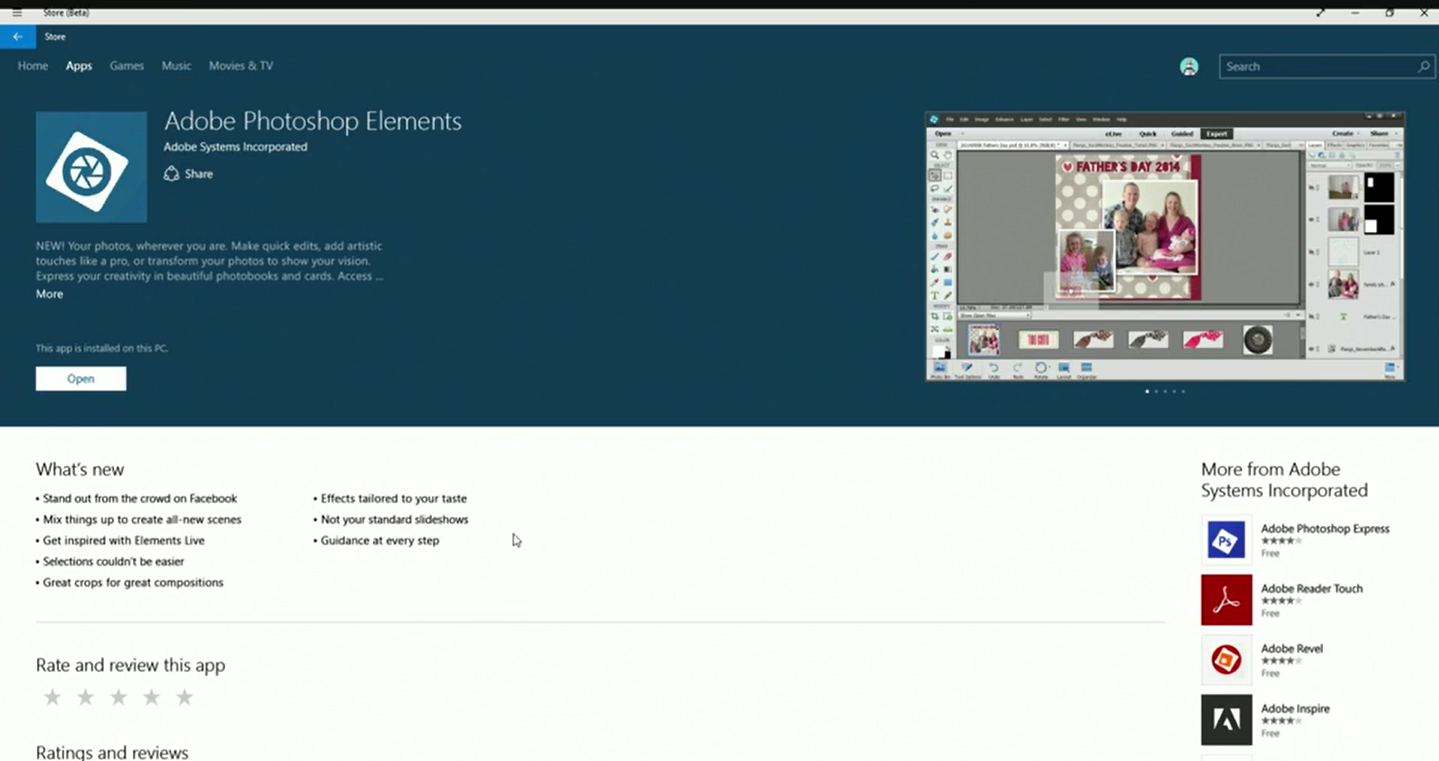Go to the Home tab
This screenshot has width=1439, height=761.
point(33,66)
